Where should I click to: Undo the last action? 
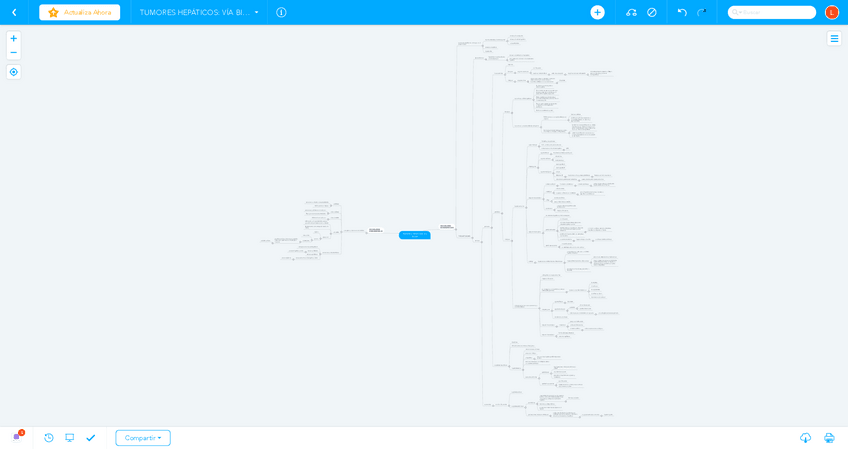pyautogui.click(x=682, y=12)
